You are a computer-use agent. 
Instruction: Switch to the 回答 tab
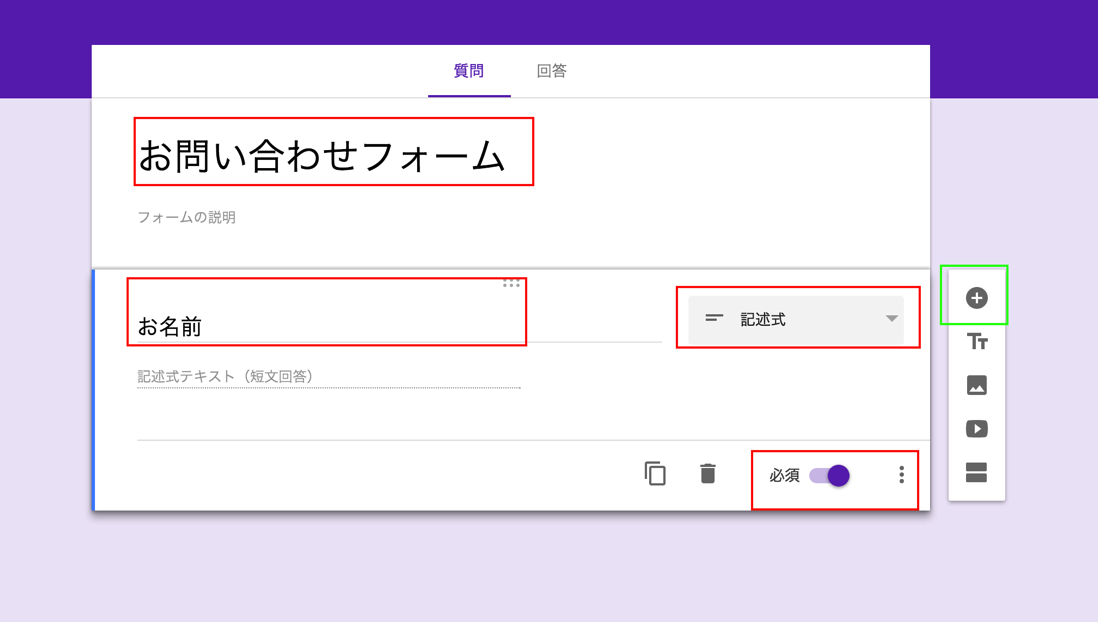tap(552, 71)
